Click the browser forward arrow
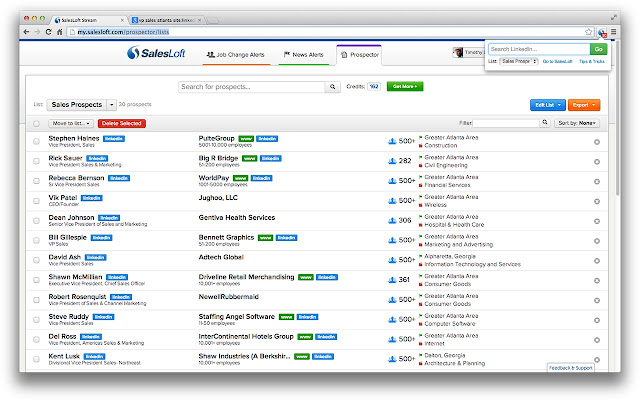Screen dimensions: 640x400 pyautogui.click(x=37, y=32)
